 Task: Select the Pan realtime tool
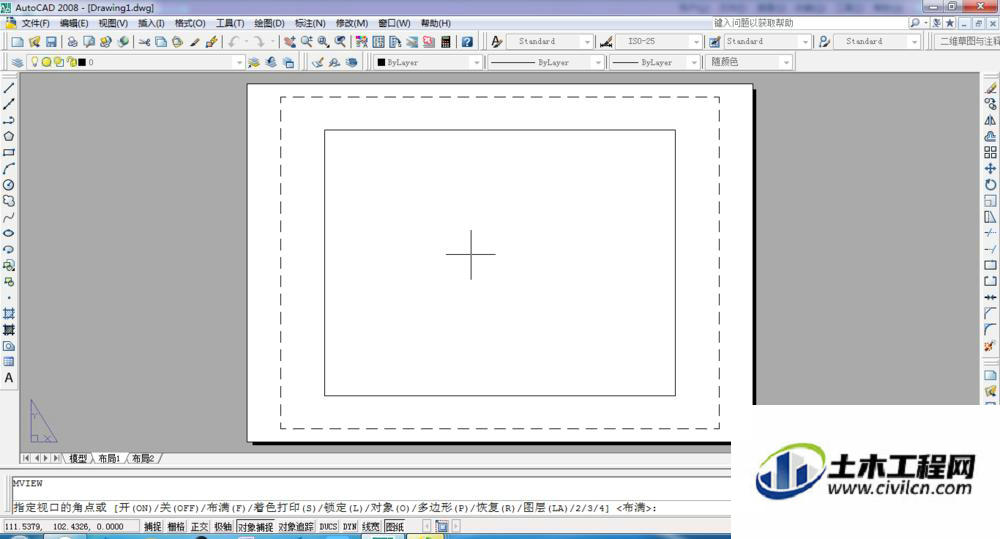[290, 41]
